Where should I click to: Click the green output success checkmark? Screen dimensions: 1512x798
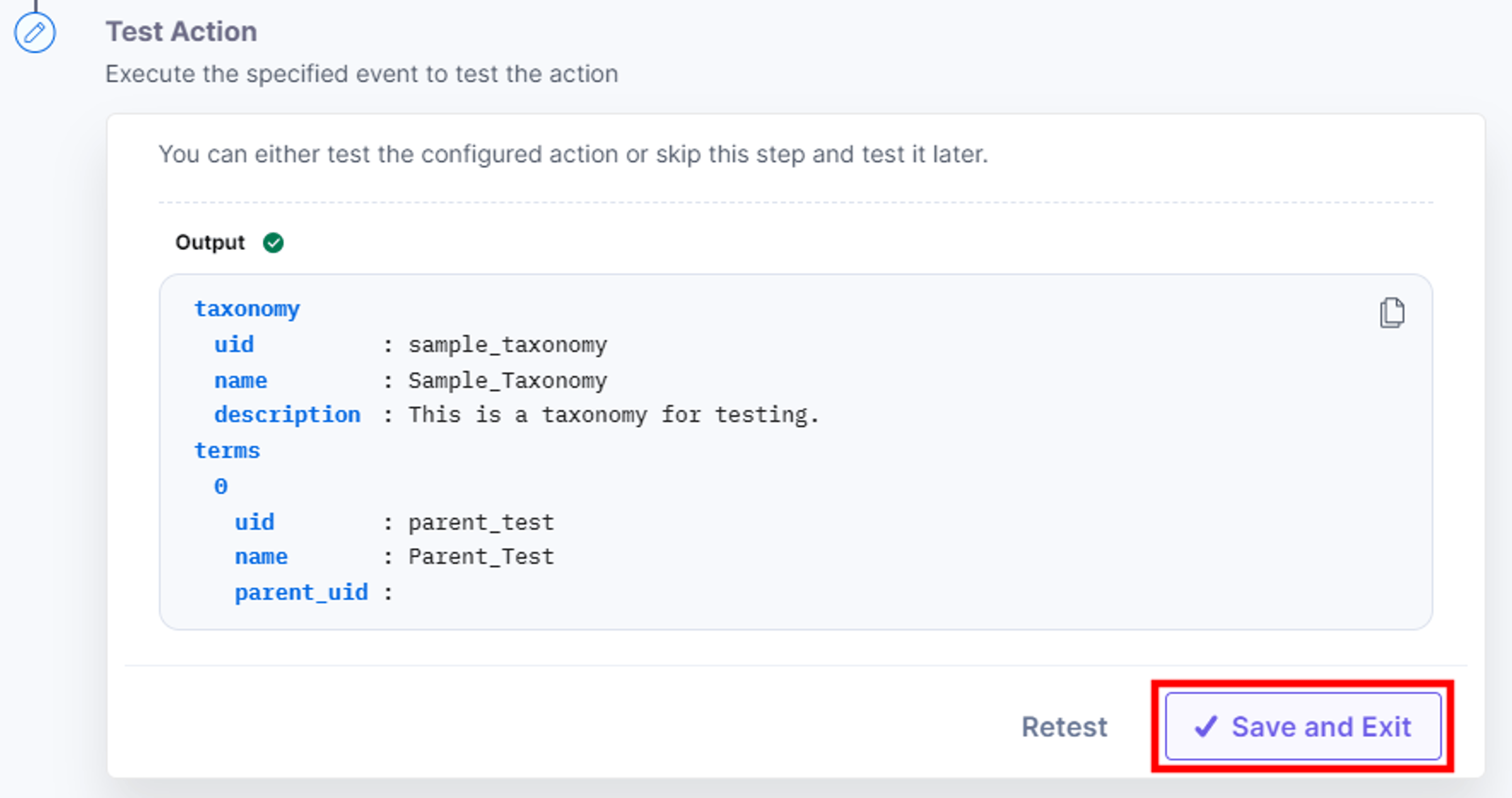pos(273,243)
